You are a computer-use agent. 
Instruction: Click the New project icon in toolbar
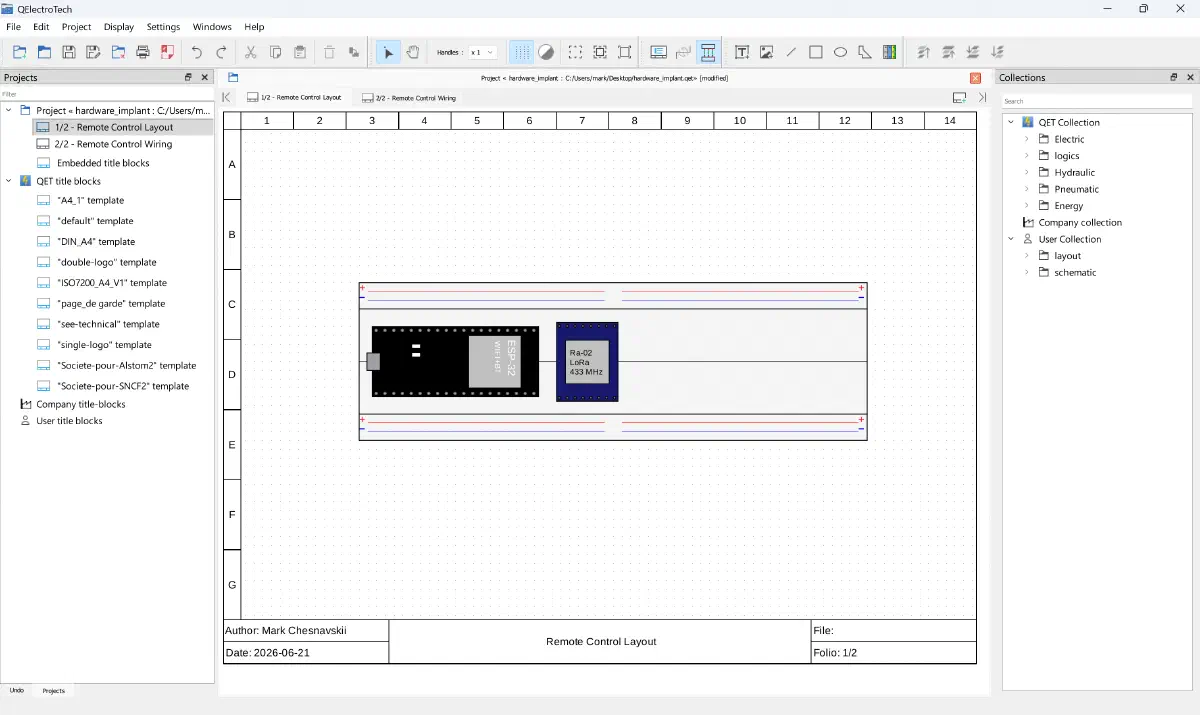point(19,52)
